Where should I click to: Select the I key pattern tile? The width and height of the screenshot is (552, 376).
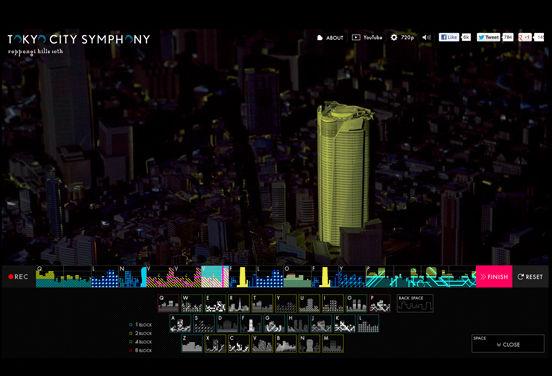click(333, 303)
